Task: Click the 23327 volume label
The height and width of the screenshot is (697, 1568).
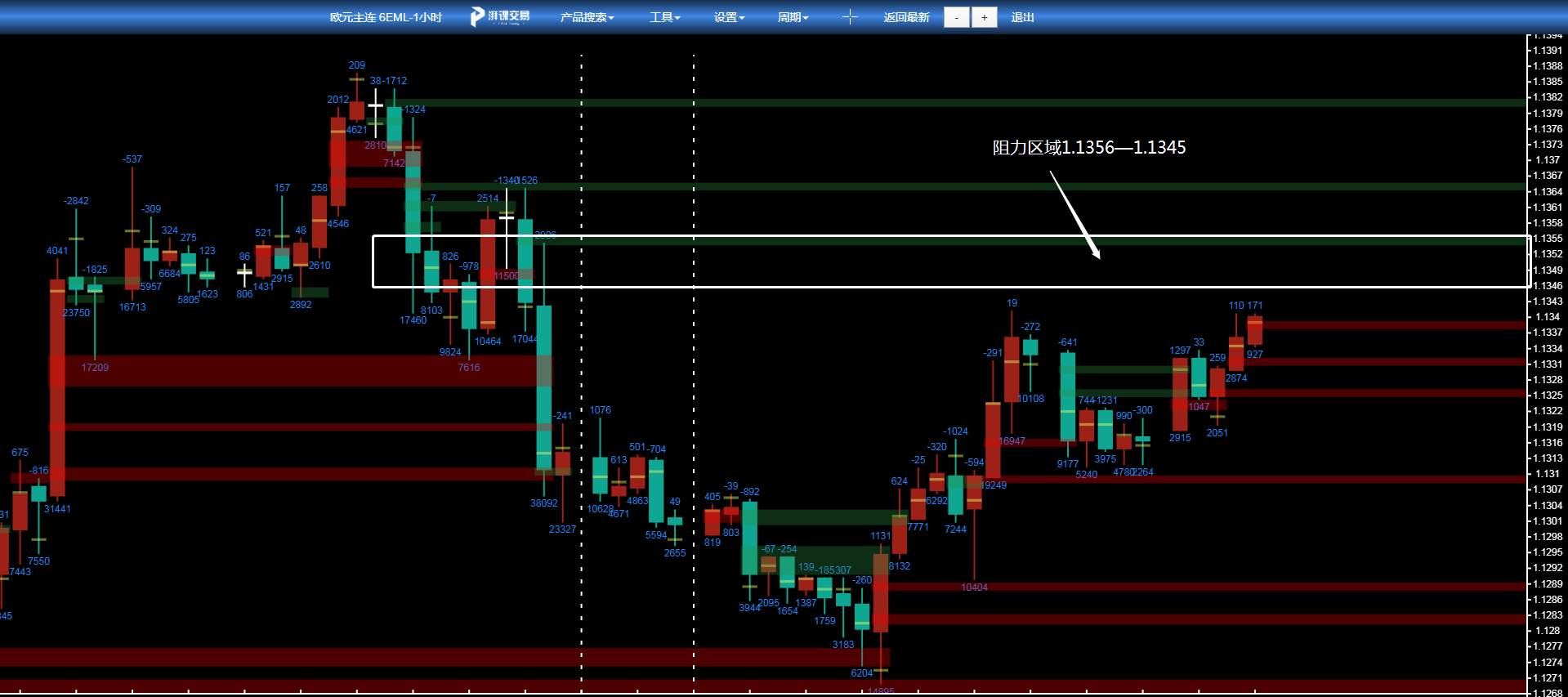Action: [562, 529]
